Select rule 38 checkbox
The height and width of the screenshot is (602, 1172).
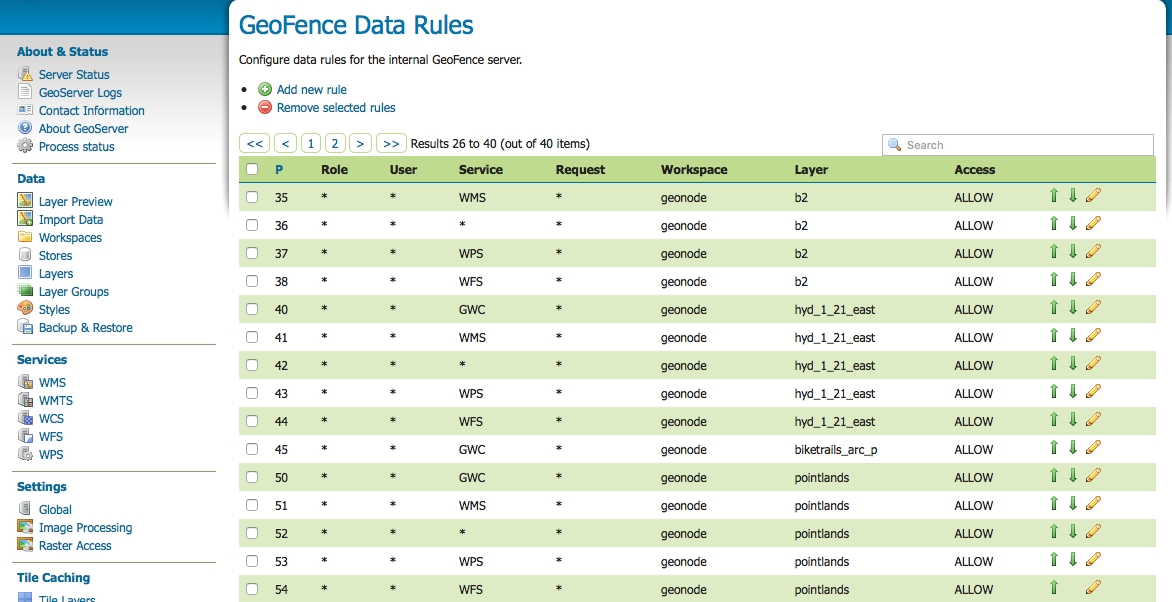coord(252,281)
